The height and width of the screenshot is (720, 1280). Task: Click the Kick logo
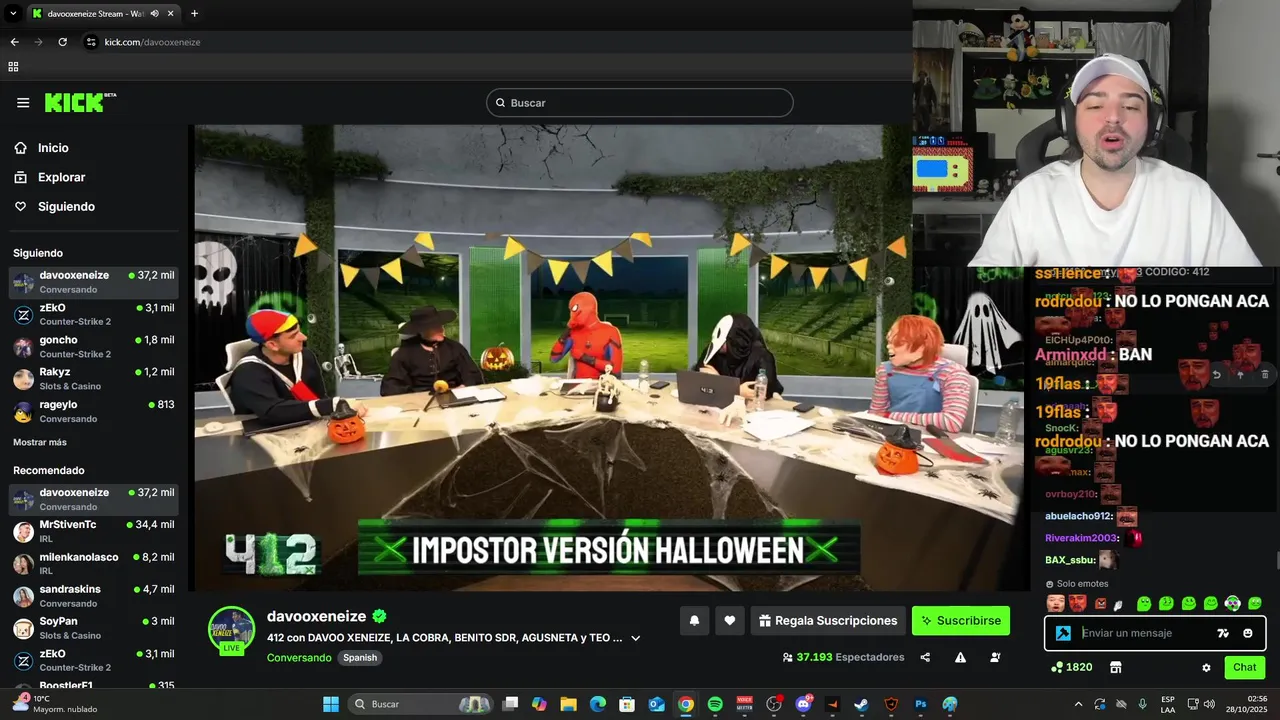click(80, 102)
